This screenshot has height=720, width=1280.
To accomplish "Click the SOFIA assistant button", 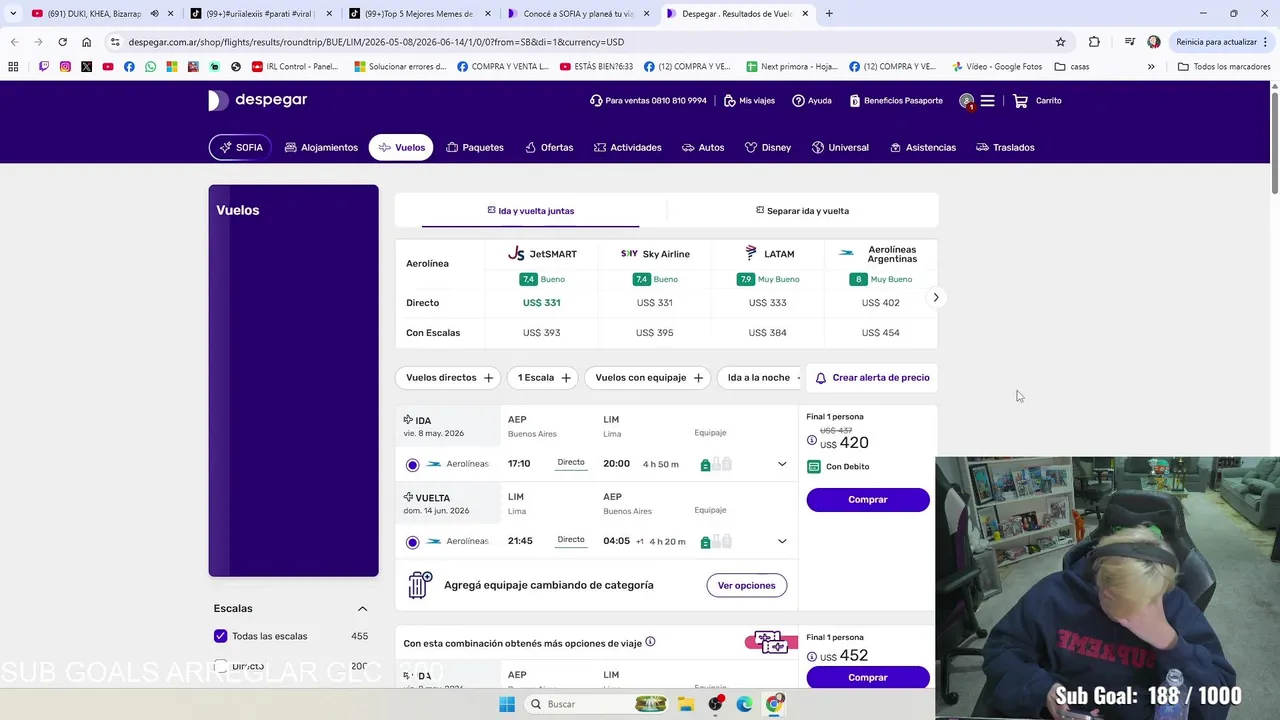I will (240, 147).
